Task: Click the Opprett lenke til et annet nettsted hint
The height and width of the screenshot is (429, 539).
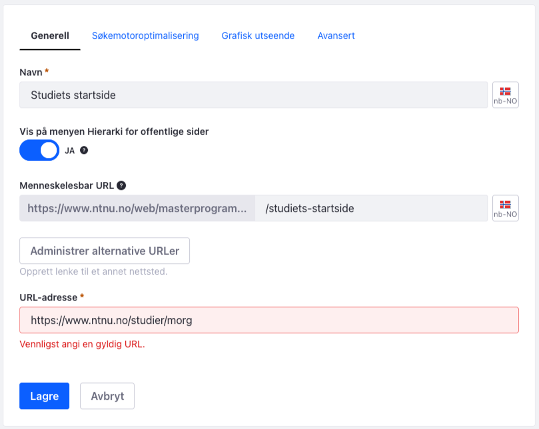Action: coord(94,272)
